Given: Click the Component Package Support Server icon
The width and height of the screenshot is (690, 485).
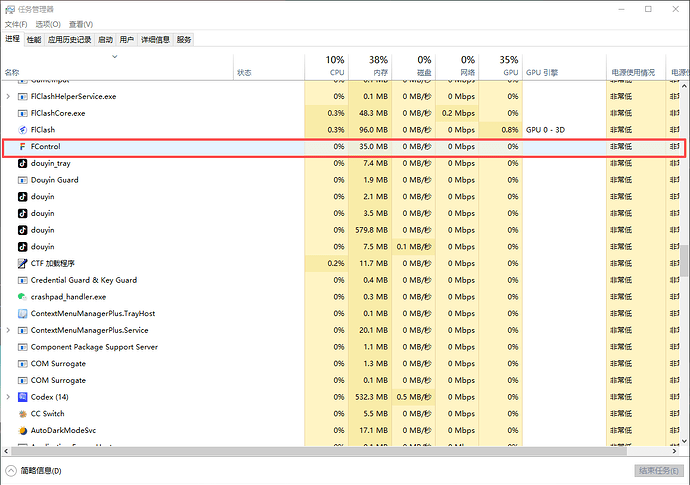Looking at the screenshot, I should tap(22, 347).
